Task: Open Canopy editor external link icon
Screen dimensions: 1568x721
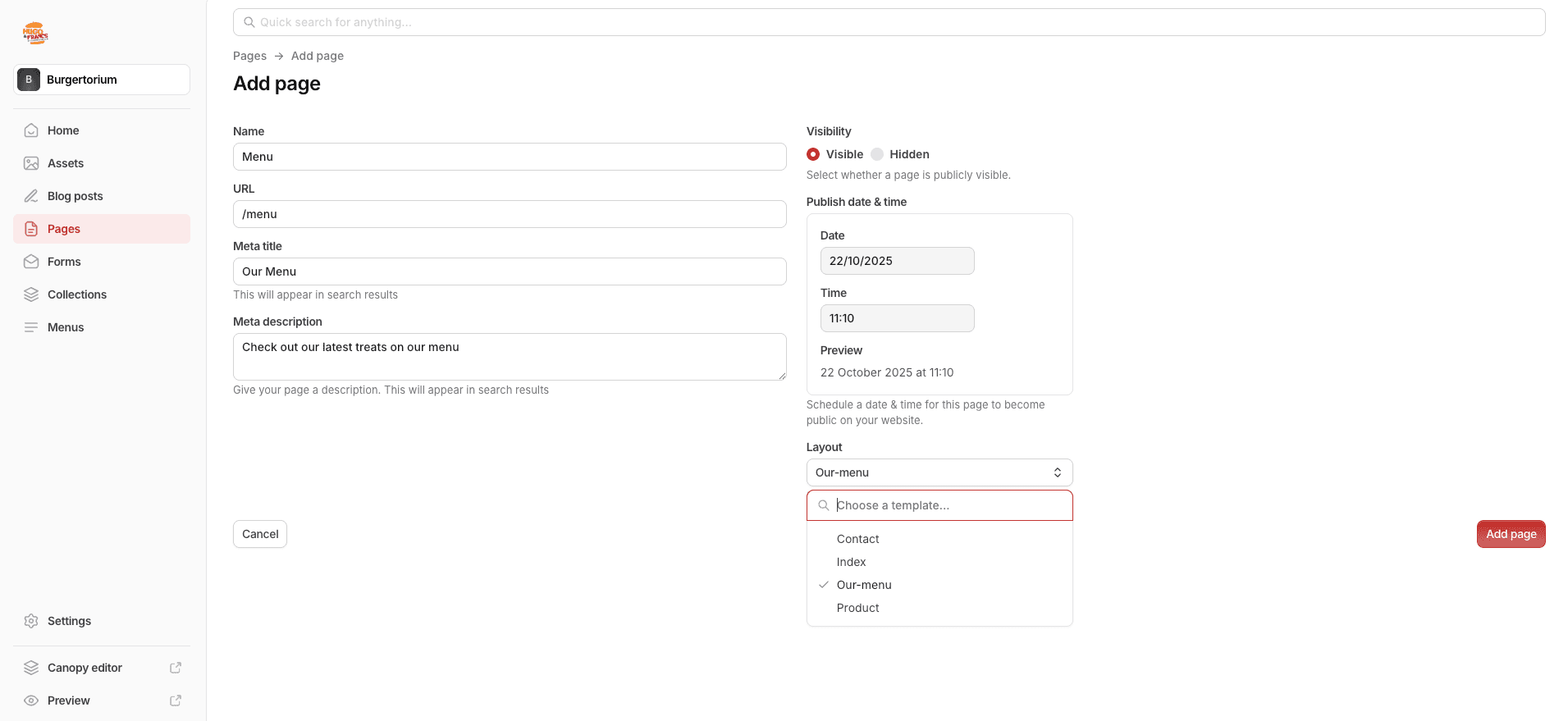Action: pos(175,668)
